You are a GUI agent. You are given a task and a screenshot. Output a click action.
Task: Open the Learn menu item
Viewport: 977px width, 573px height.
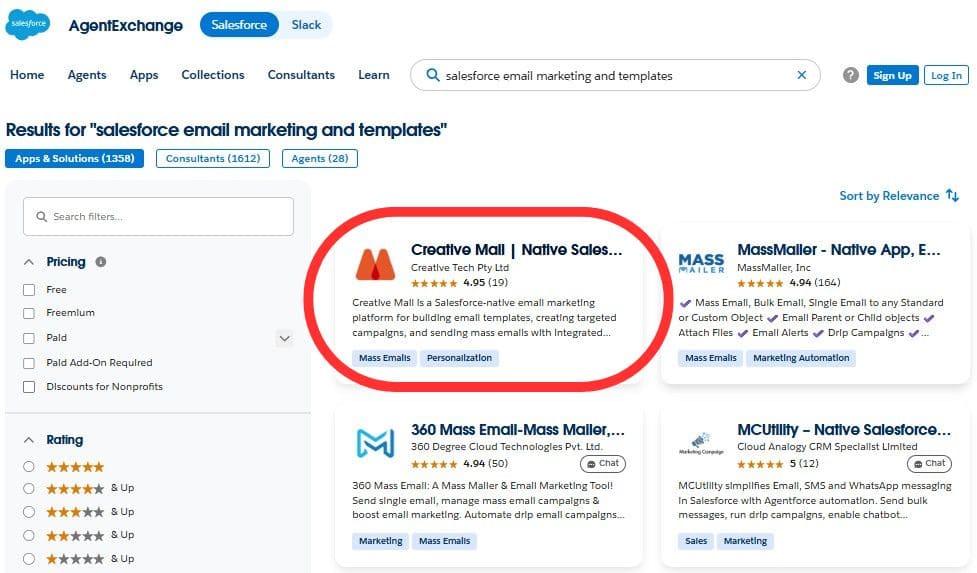[374, 75]
